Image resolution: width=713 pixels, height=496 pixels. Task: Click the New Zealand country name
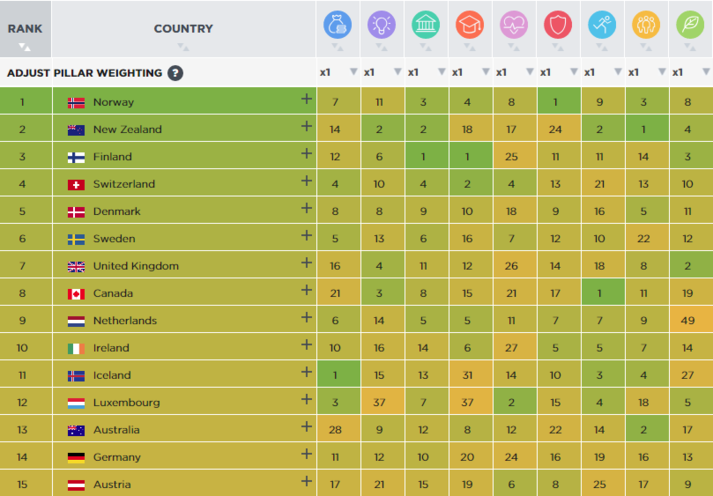(x=127, y=129)
